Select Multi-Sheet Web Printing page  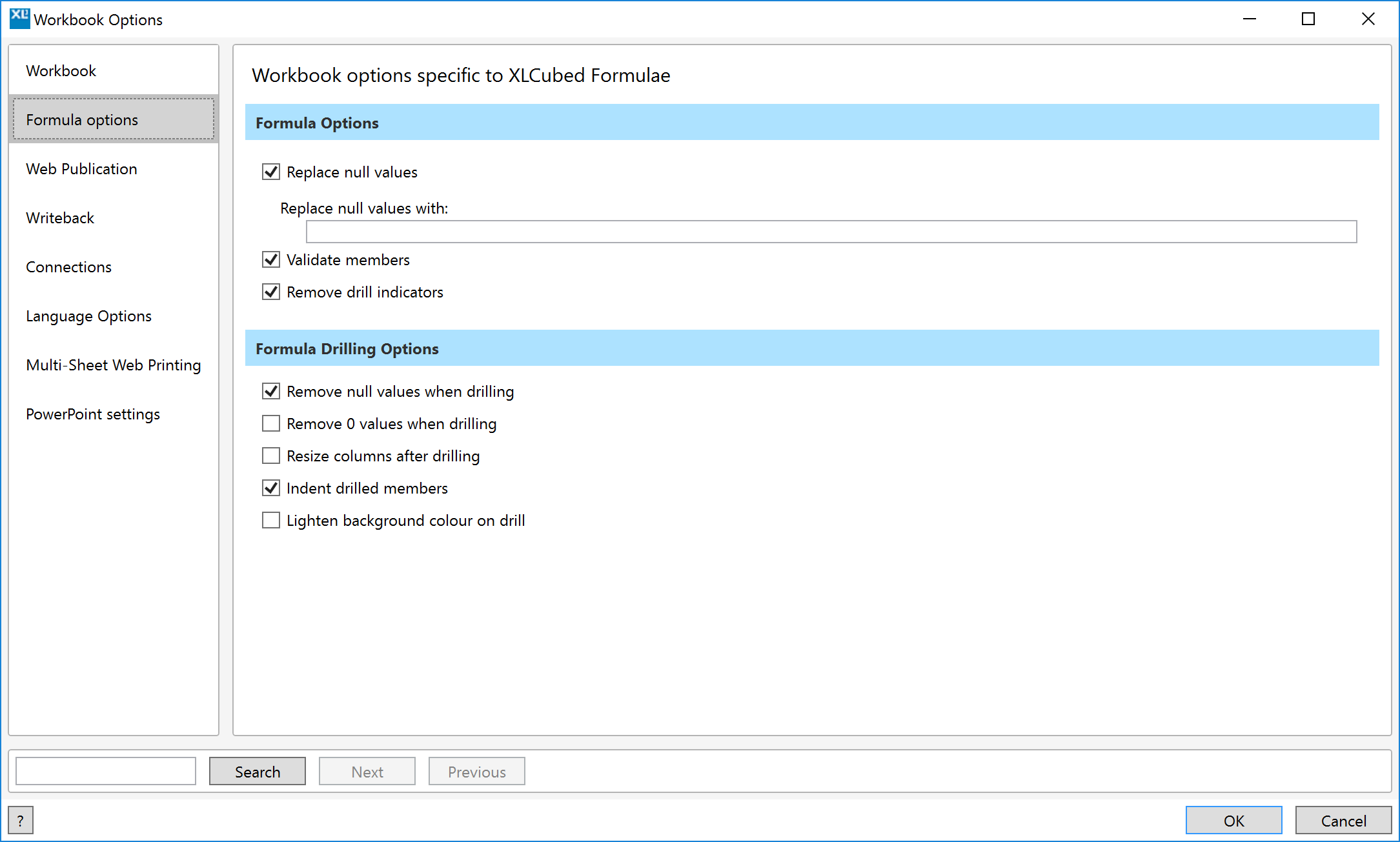114,365
